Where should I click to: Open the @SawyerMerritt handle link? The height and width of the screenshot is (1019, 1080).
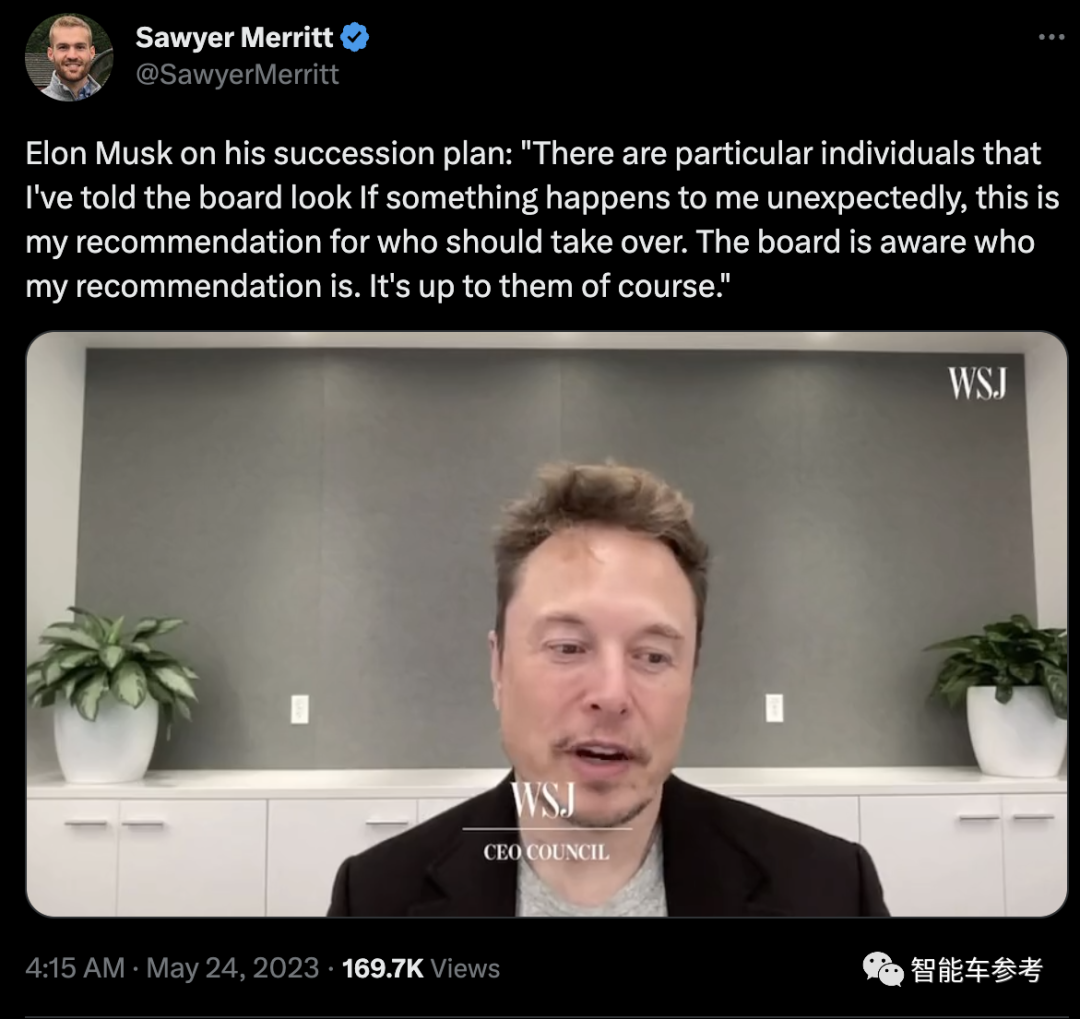(x=237, y=74)
